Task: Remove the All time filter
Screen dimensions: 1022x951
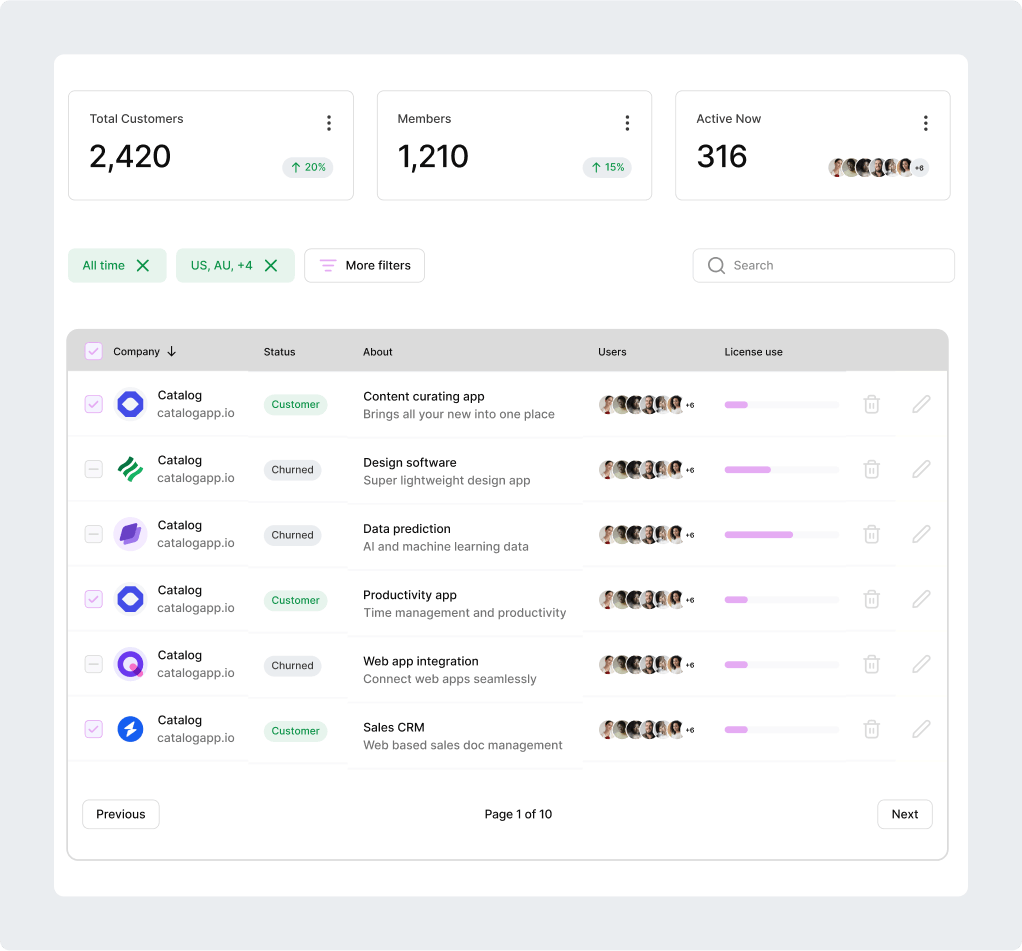Action: tap(143, 266)
